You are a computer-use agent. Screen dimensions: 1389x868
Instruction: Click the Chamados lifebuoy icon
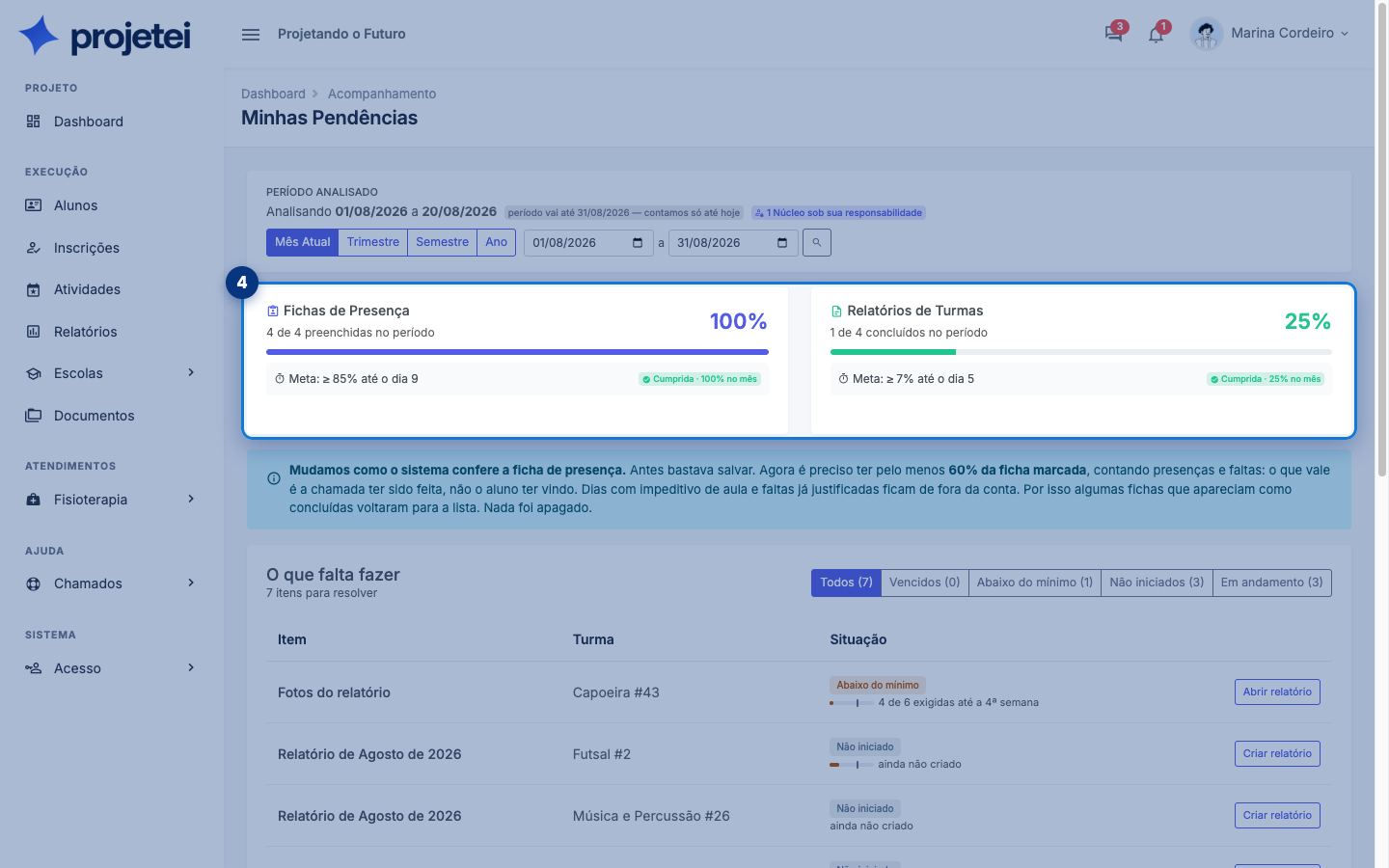(x=34, y=583)
